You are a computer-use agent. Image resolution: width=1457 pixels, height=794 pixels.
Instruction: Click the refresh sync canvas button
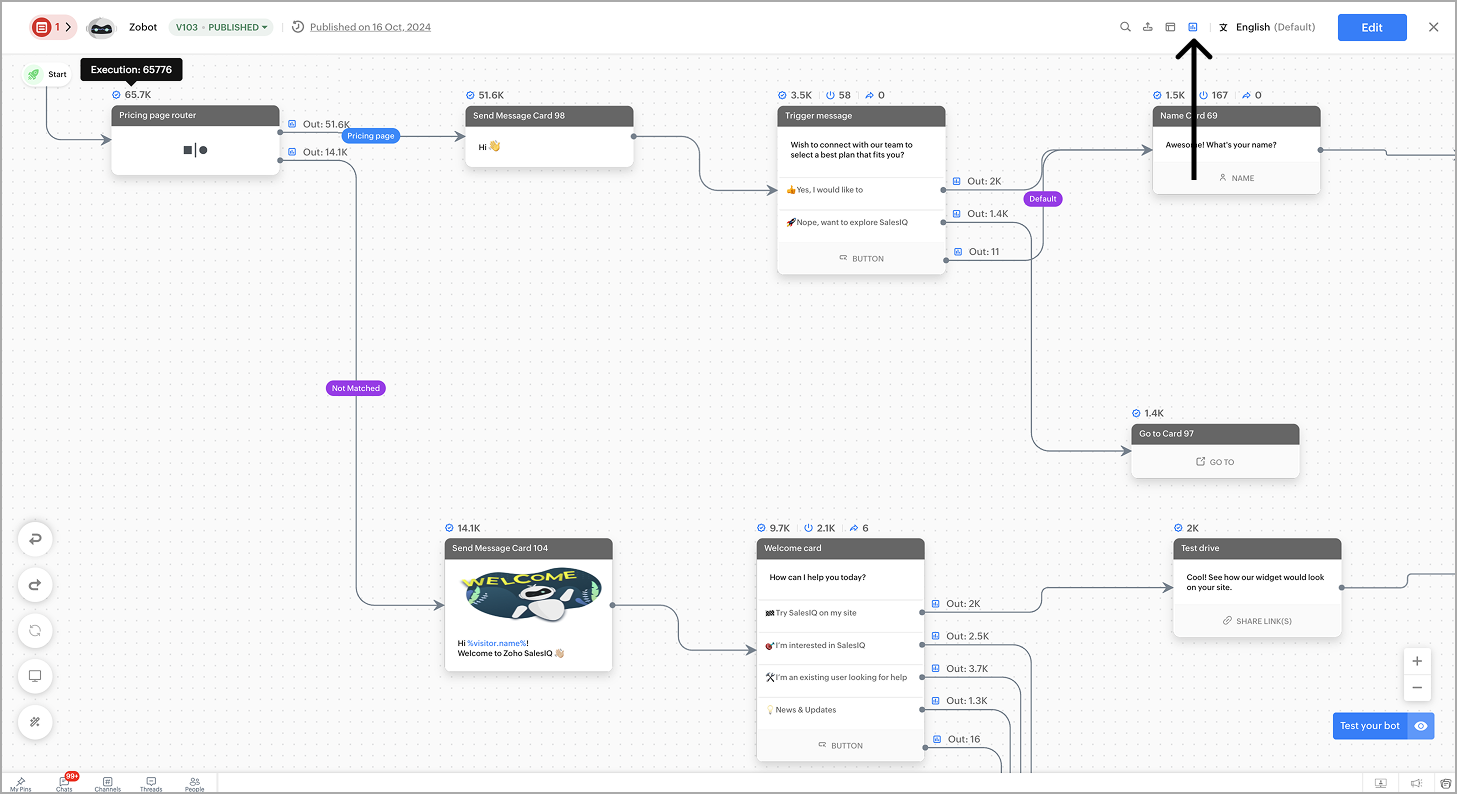tap(35, 631)
